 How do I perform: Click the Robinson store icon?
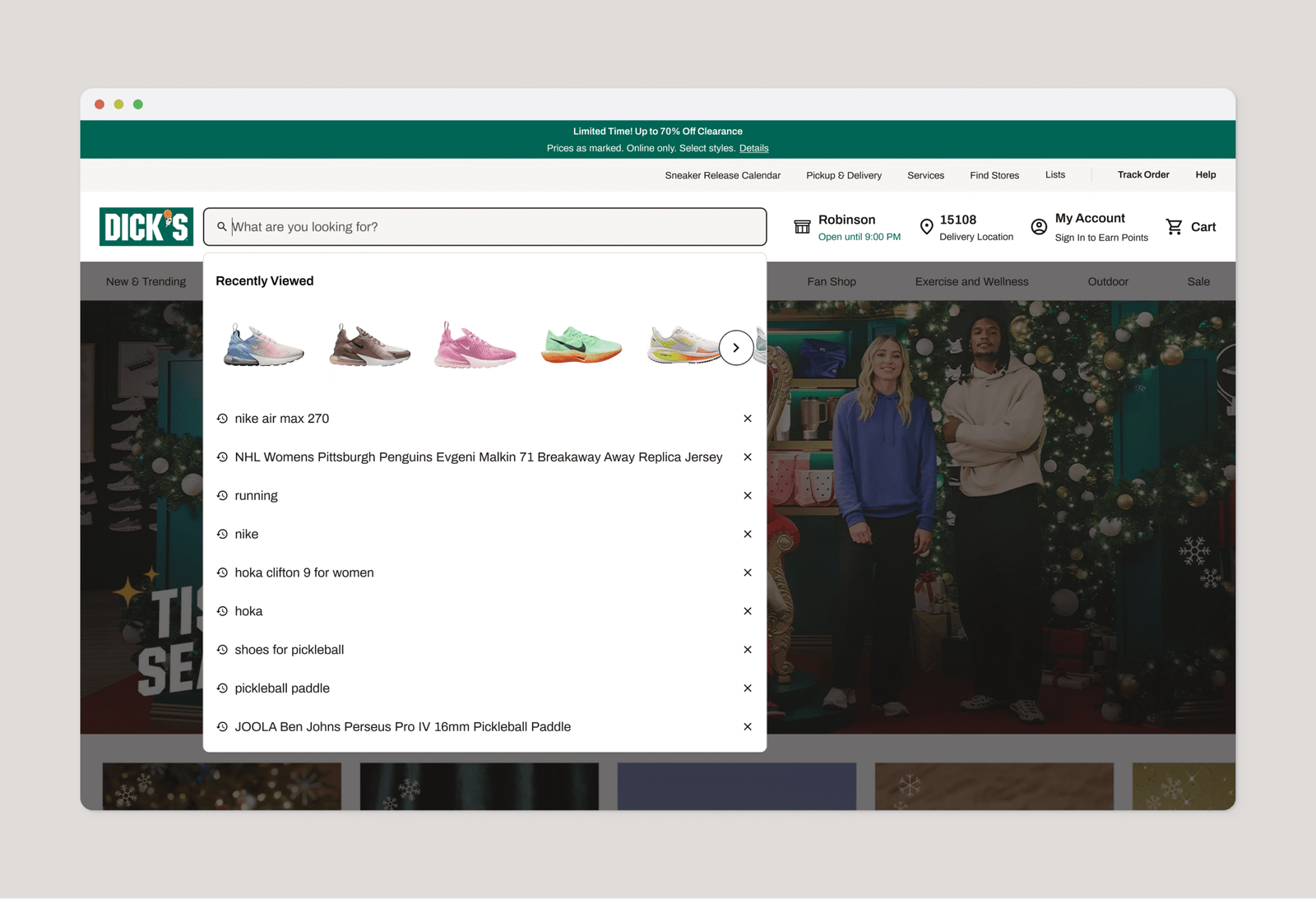802,227
